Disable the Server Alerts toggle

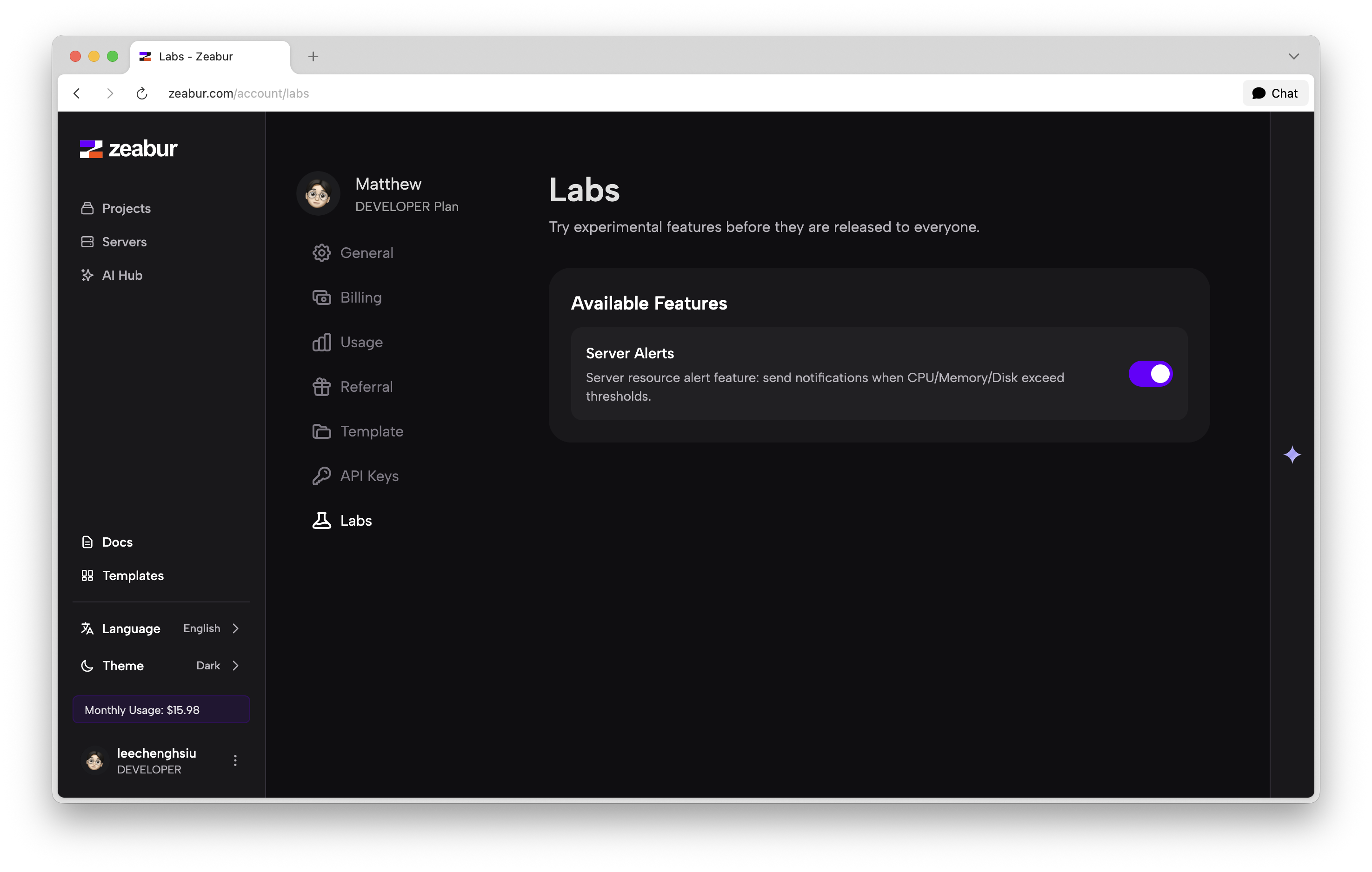tap(1150, 374)
